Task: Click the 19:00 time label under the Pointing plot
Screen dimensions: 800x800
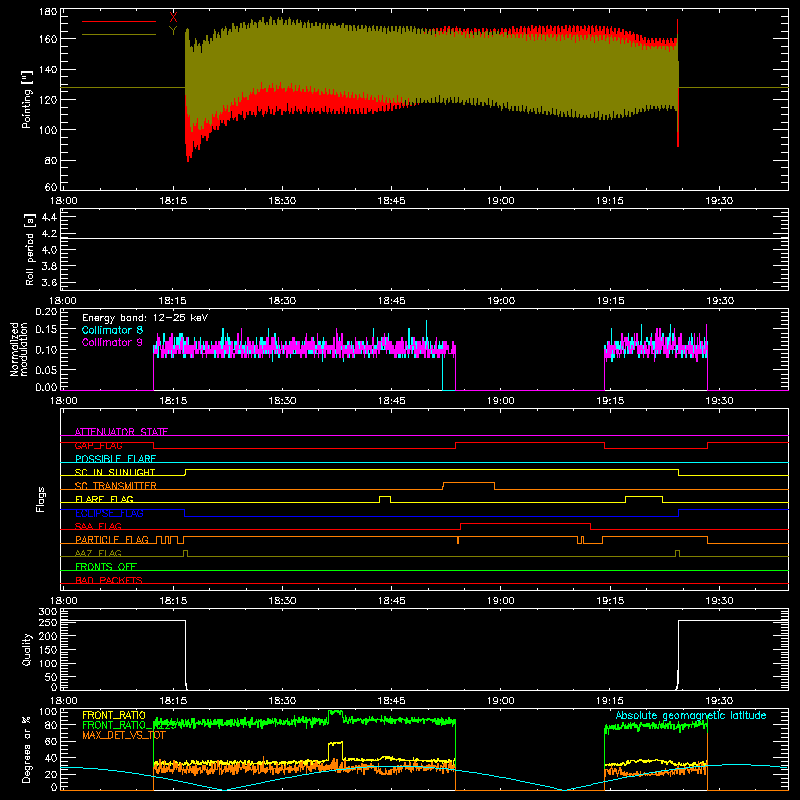Action: (501, 201)
